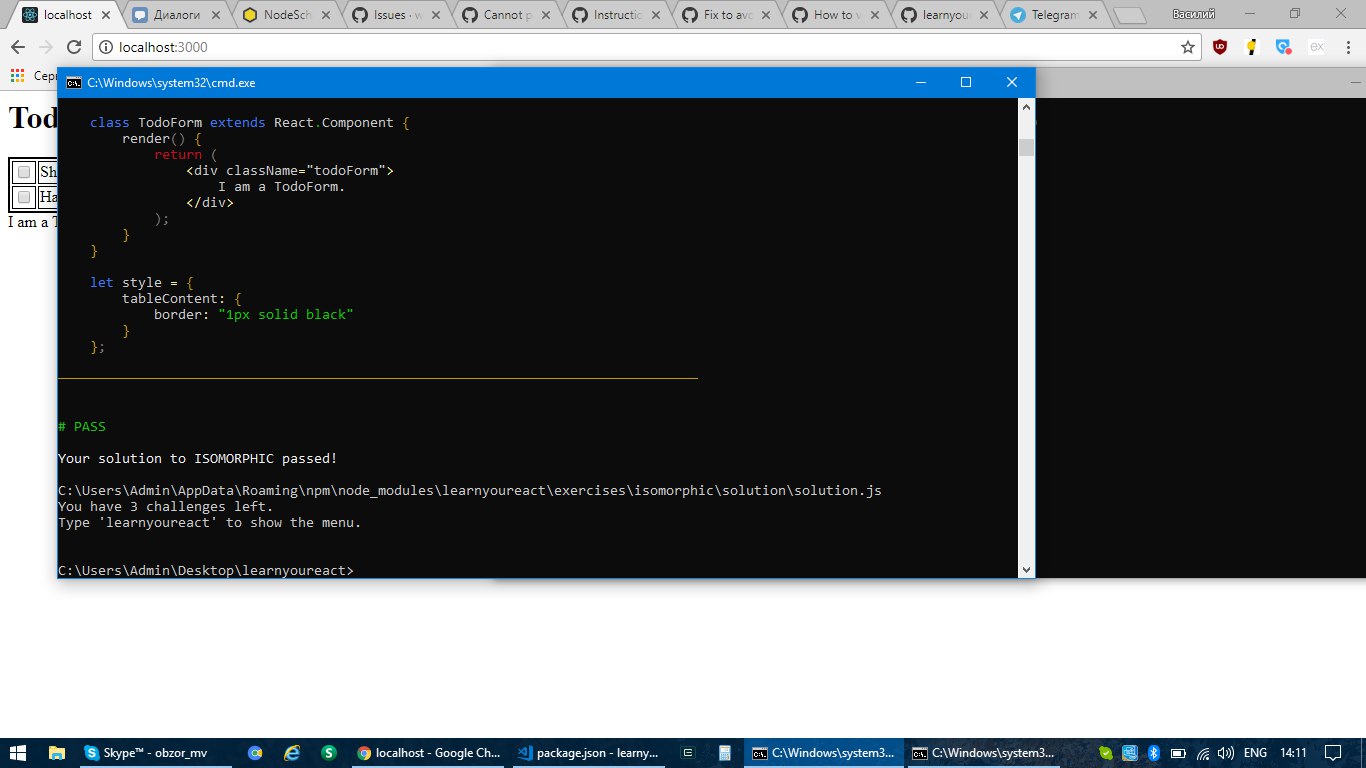Click the '# PASS' line in cmd
Screen dimensions: 1366x768
pyautogui.click(x=82, y=427)
